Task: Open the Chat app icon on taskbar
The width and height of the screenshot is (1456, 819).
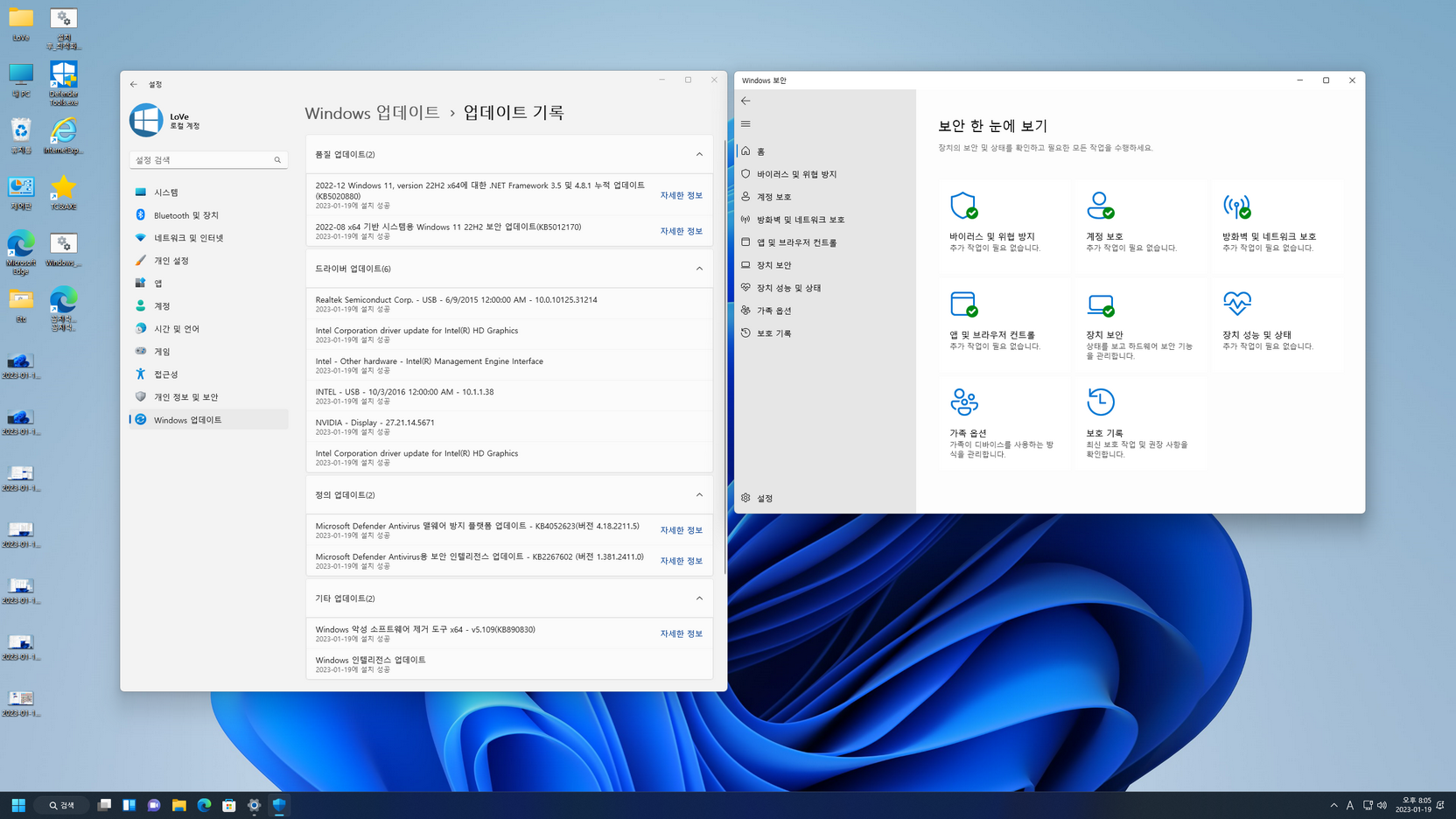Action: (x=154, y=805)
